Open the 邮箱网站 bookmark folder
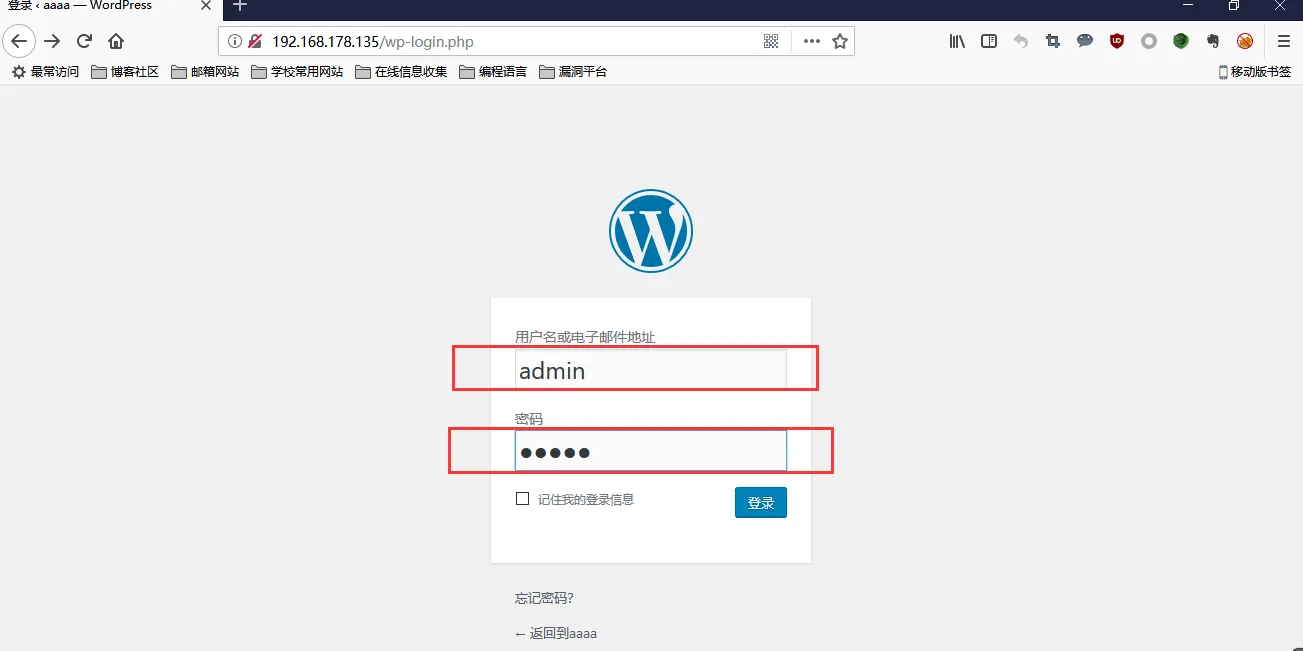 (205, 72)
